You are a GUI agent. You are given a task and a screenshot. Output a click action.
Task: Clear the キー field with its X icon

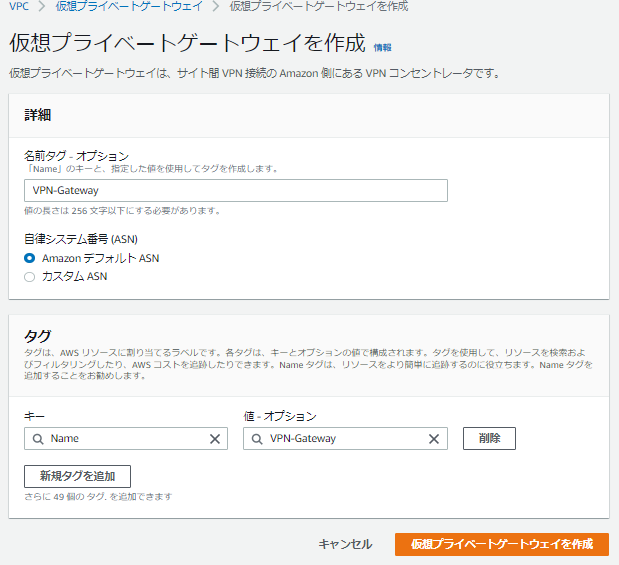pyautogui.click(x=214, y=439)
